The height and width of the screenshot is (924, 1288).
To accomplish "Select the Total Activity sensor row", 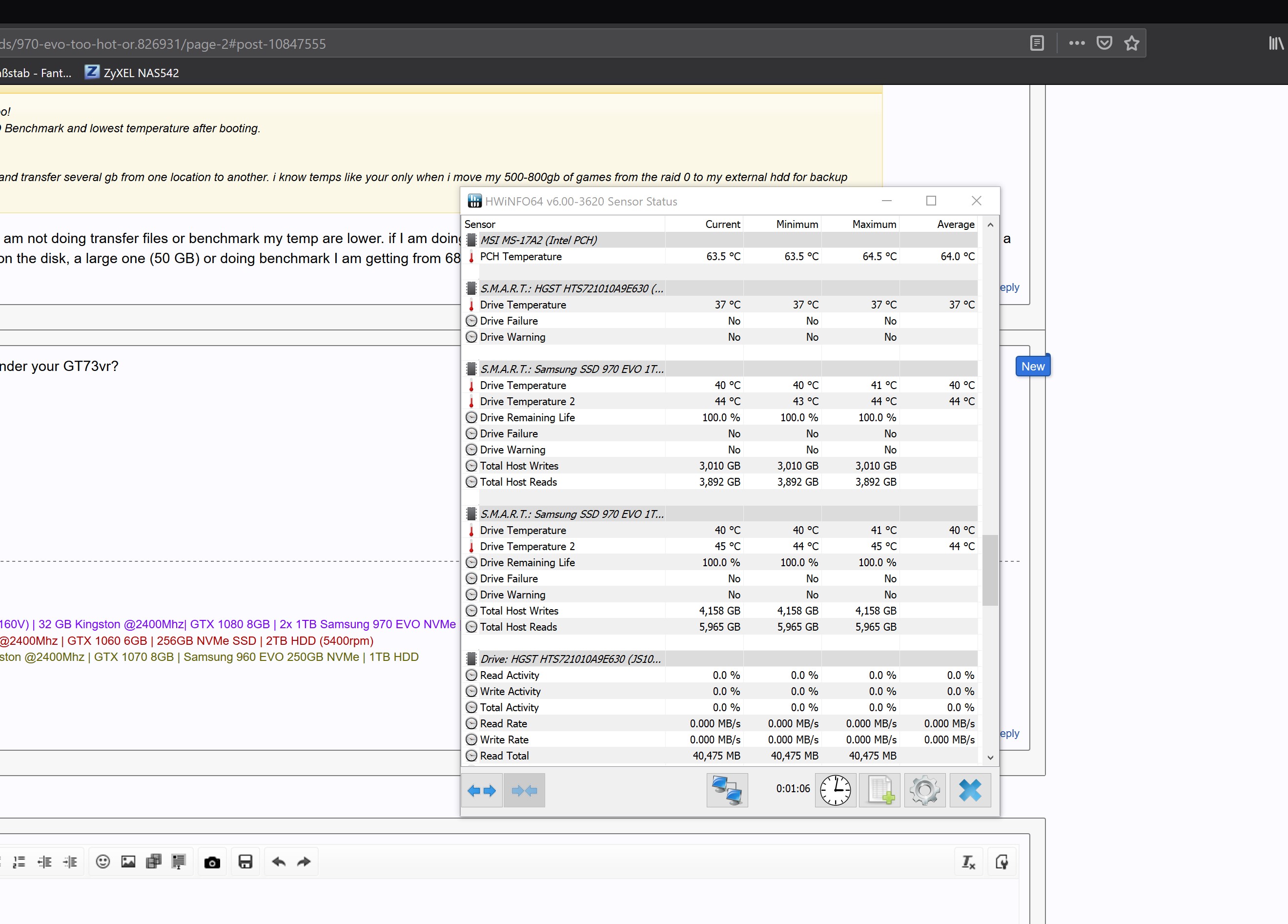I will [720, 707].
